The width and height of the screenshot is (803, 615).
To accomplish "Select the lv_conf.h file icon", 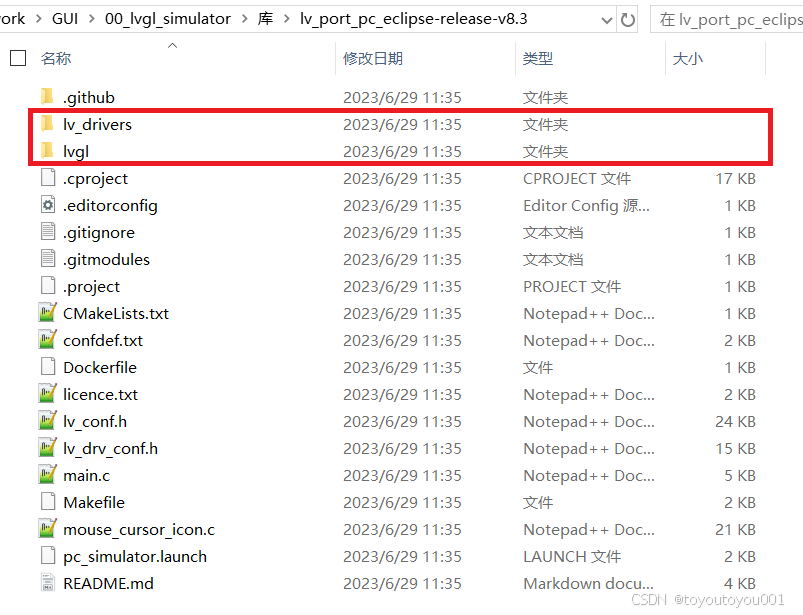I will (47, 421).
